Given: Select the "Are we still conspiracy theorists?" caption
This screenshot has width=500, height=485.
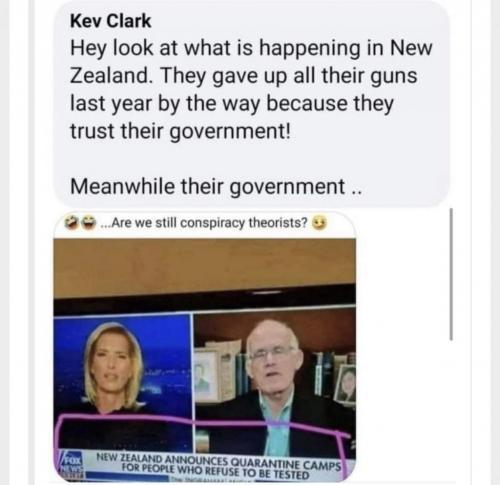Looking at the screenshot, I should [x=205, y=222].
